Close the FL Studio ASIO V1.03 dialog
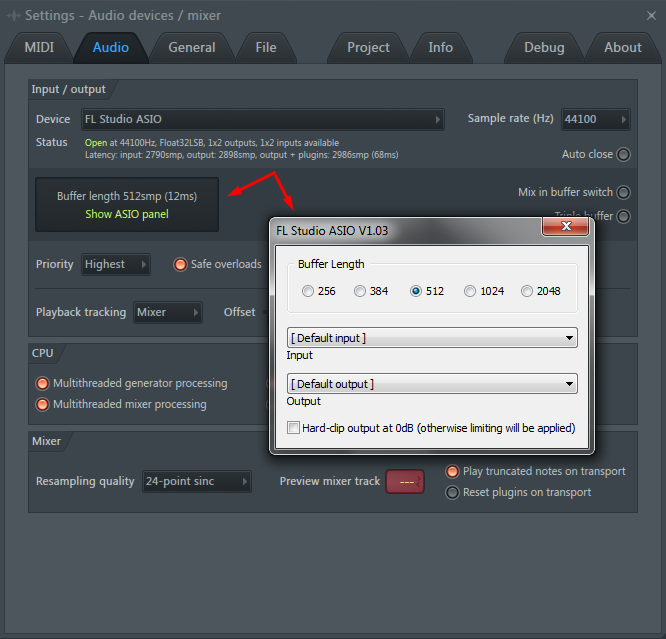Viewport: 666px width, 639px height. pos(565,226)
